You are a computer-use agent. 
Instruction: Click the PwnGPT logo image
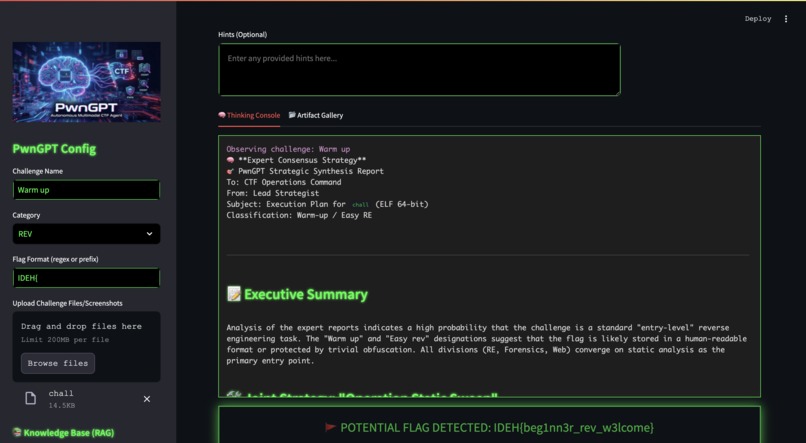coord(86,82)
